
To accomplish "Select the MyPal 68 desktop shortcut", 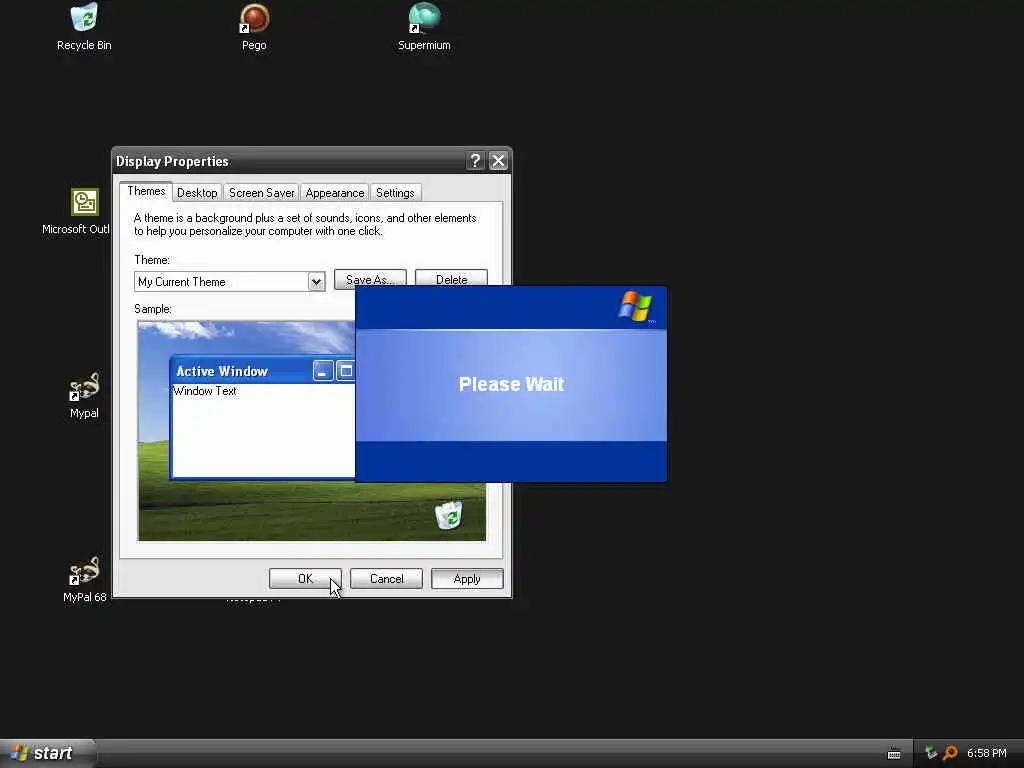I will point(84,580).
